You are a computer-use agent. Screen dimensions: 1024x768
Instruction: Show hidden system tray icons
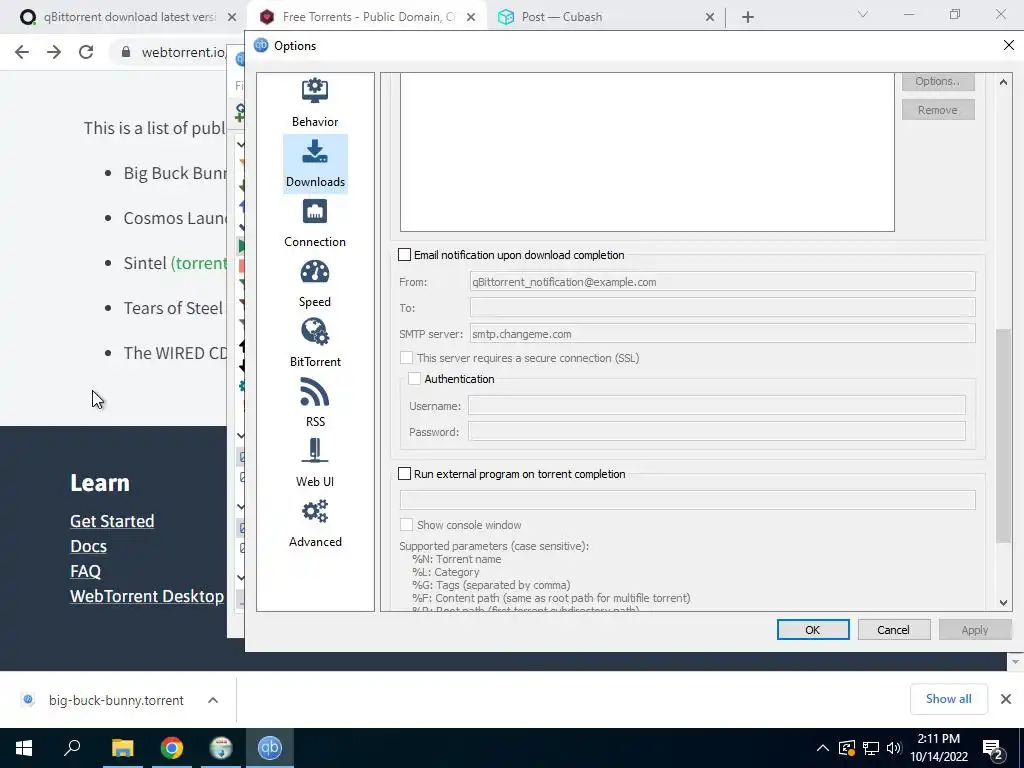823,748
